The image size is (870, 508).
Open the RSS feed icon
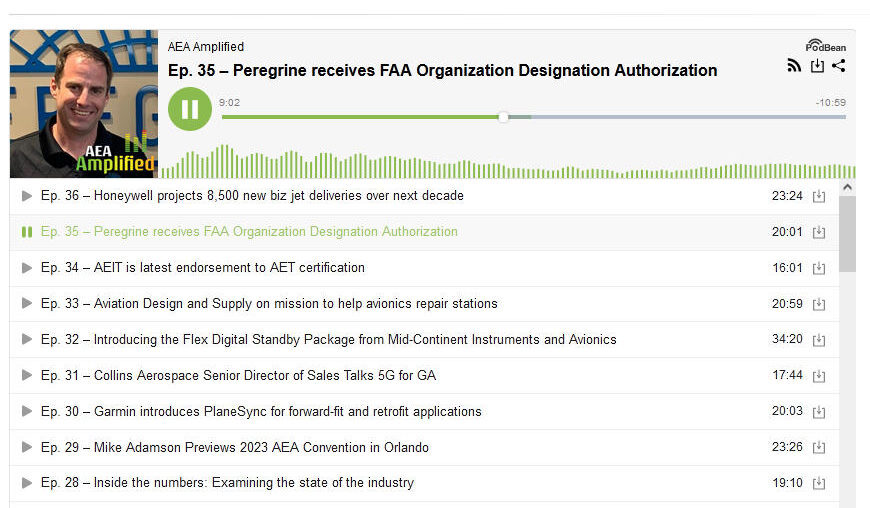(794, 66)
